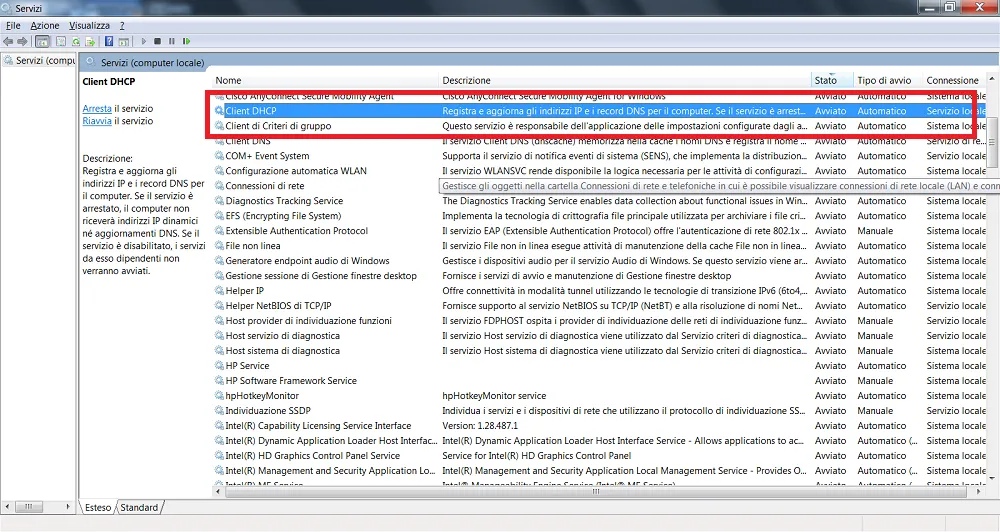Sort by the Stato column header
This screenshot has width=1000, height=532.
832,80
